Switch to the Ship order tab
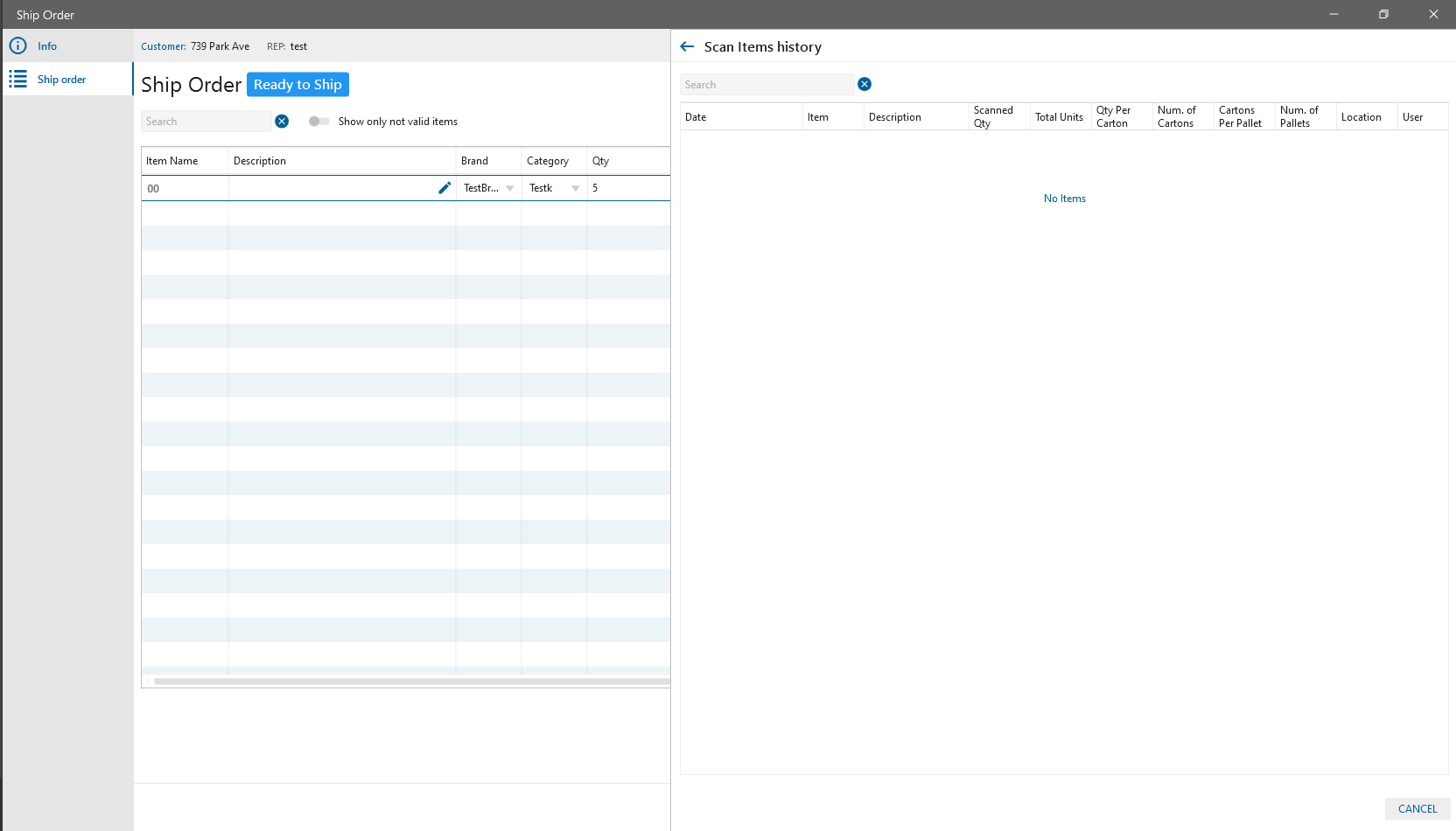 click(61, 80)
